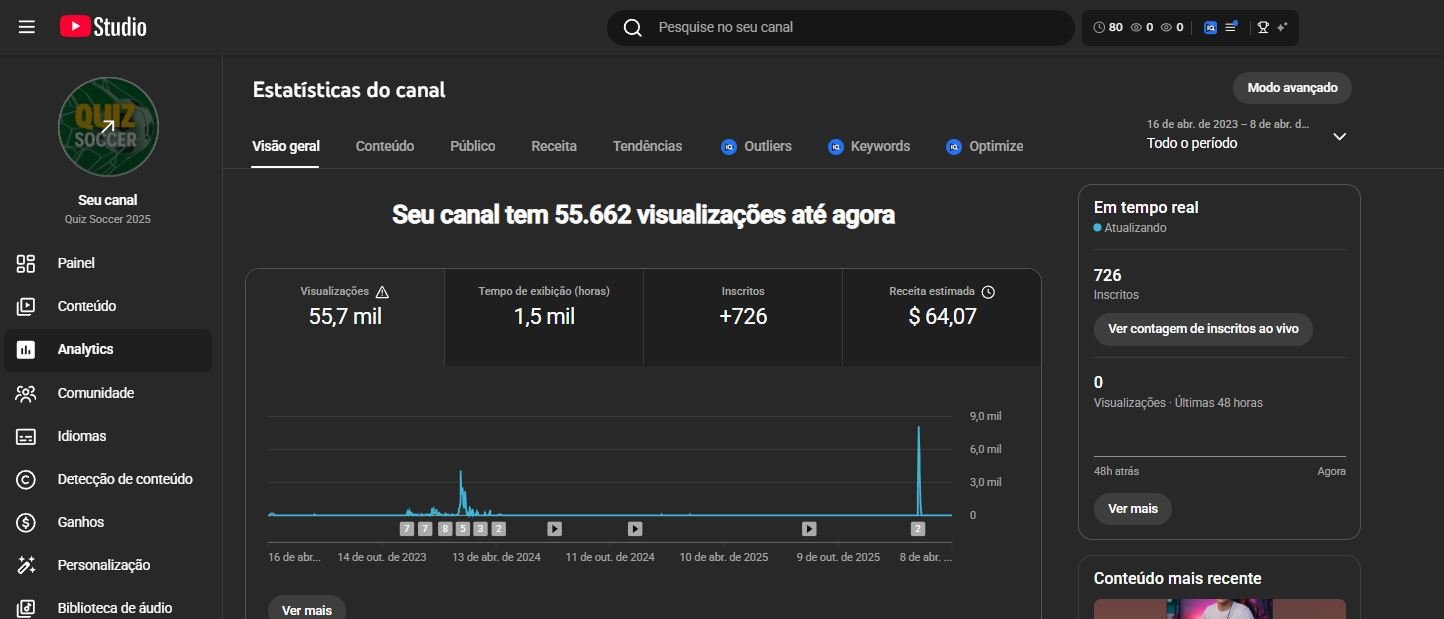This screenshot has height=619, width=1444.
Task: Select Analytics in the sidebar
Action: coord(108,350)
